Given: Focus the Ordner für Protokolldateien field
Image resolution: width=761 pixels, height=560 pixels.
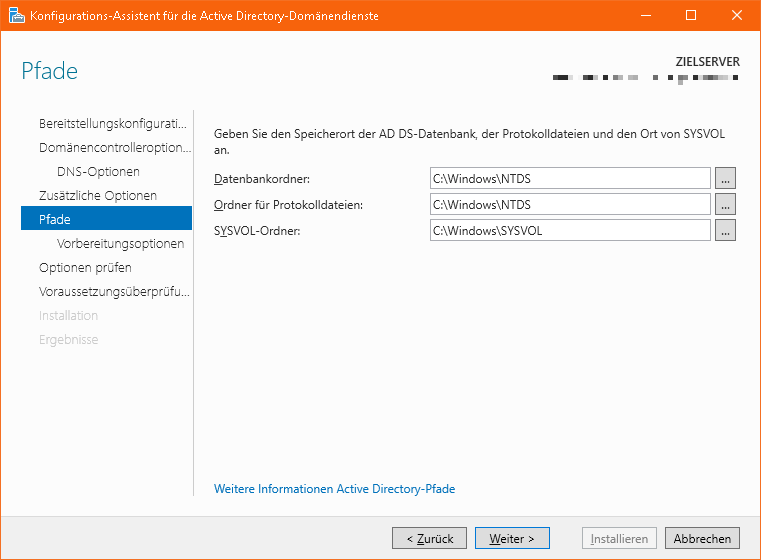Looking at the screenshot, I should (x=569, y=205).
